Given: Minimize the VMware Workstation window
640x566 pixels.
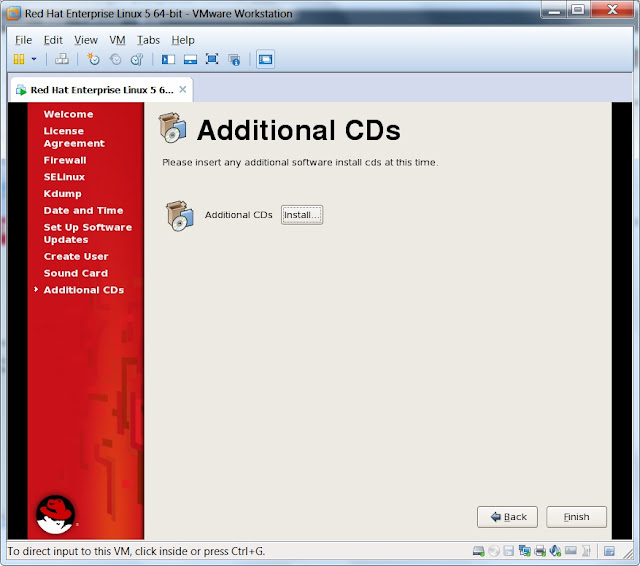Looking at the screenshot, I should tap(554, 9).
